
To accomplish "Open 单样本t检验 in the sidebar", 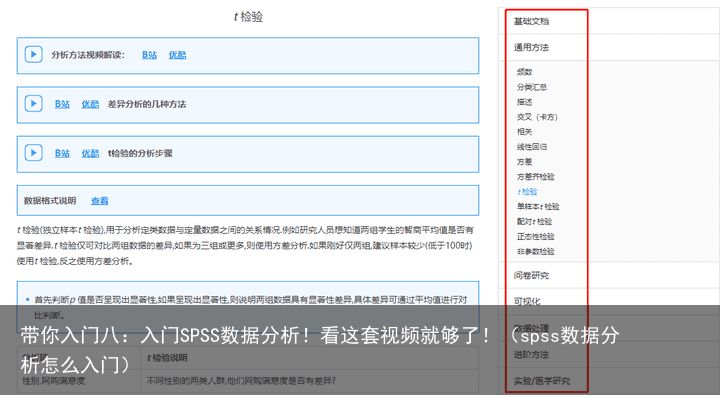I will coord(538,207).
